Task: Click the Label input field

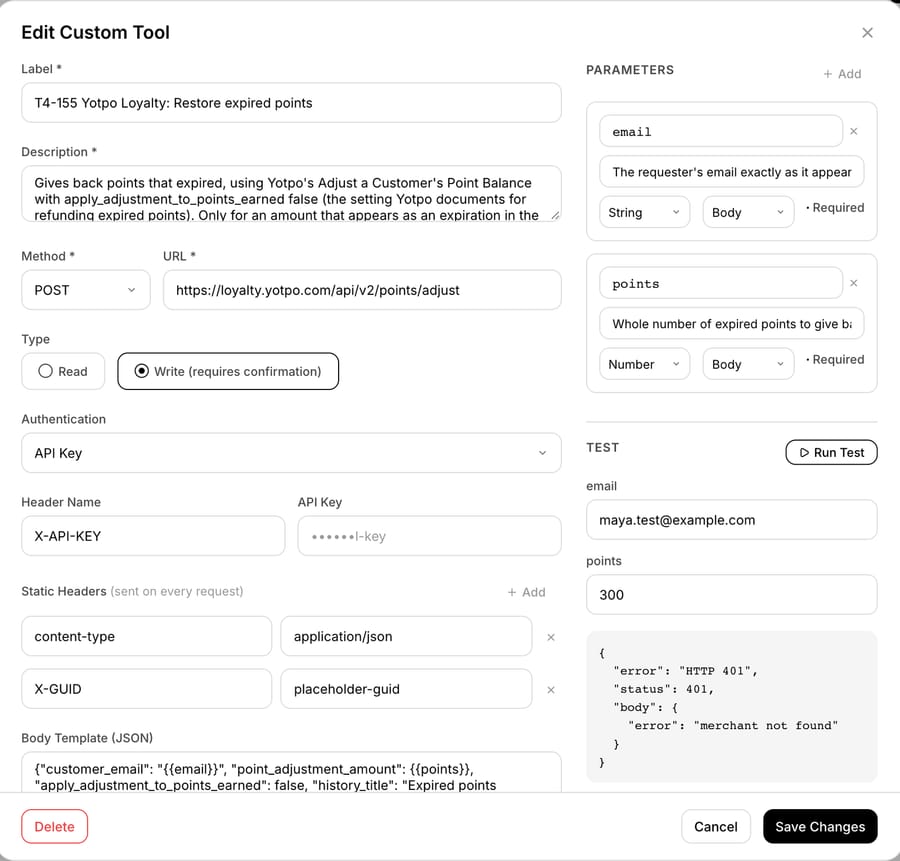Action: point(291,103)
